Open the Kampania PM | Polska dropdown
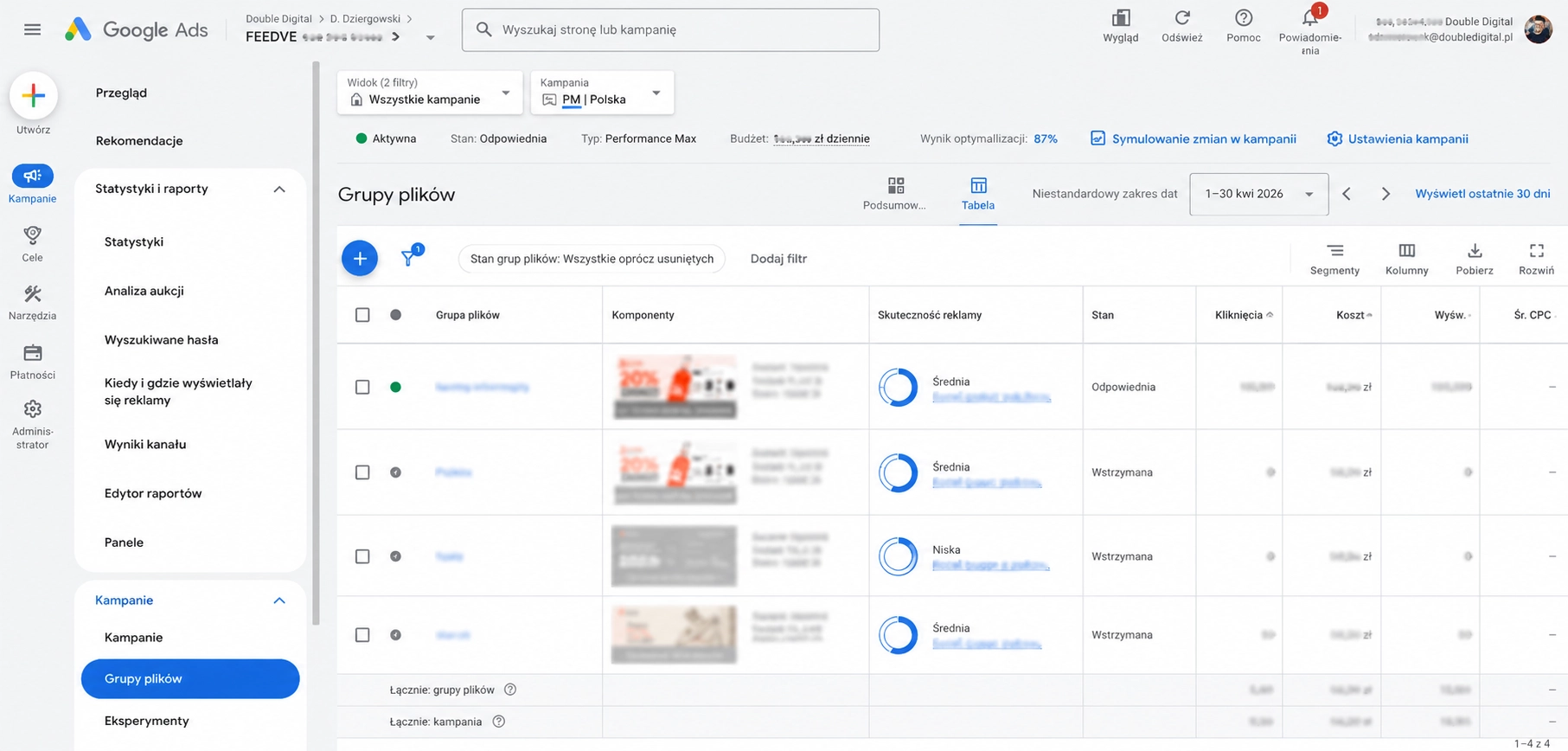Image resolution: width=1568 pixels, height=751 pixels. click(601, 93)
